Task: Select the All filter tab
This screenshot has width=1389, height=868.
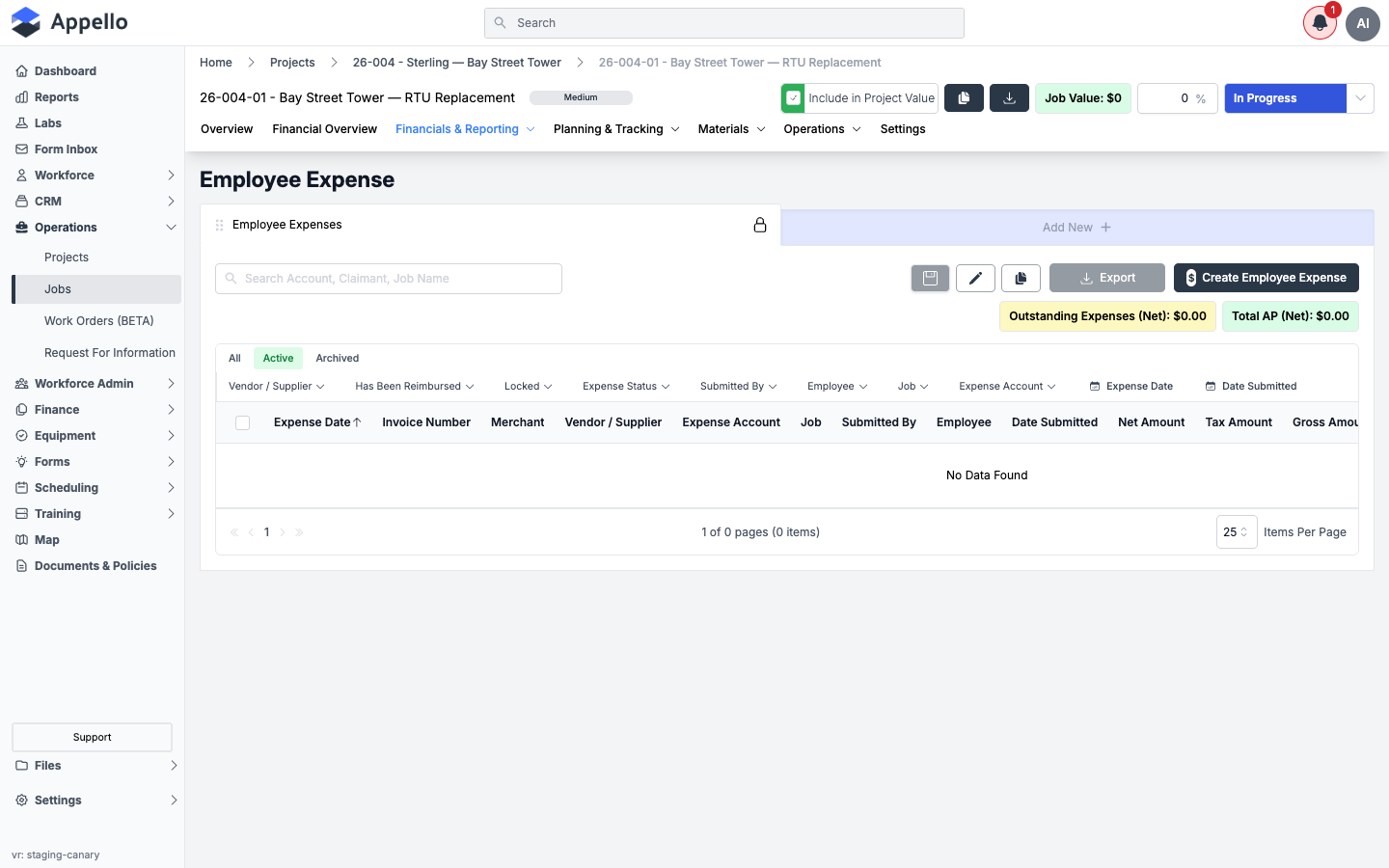Action: (x=234, y=359)
